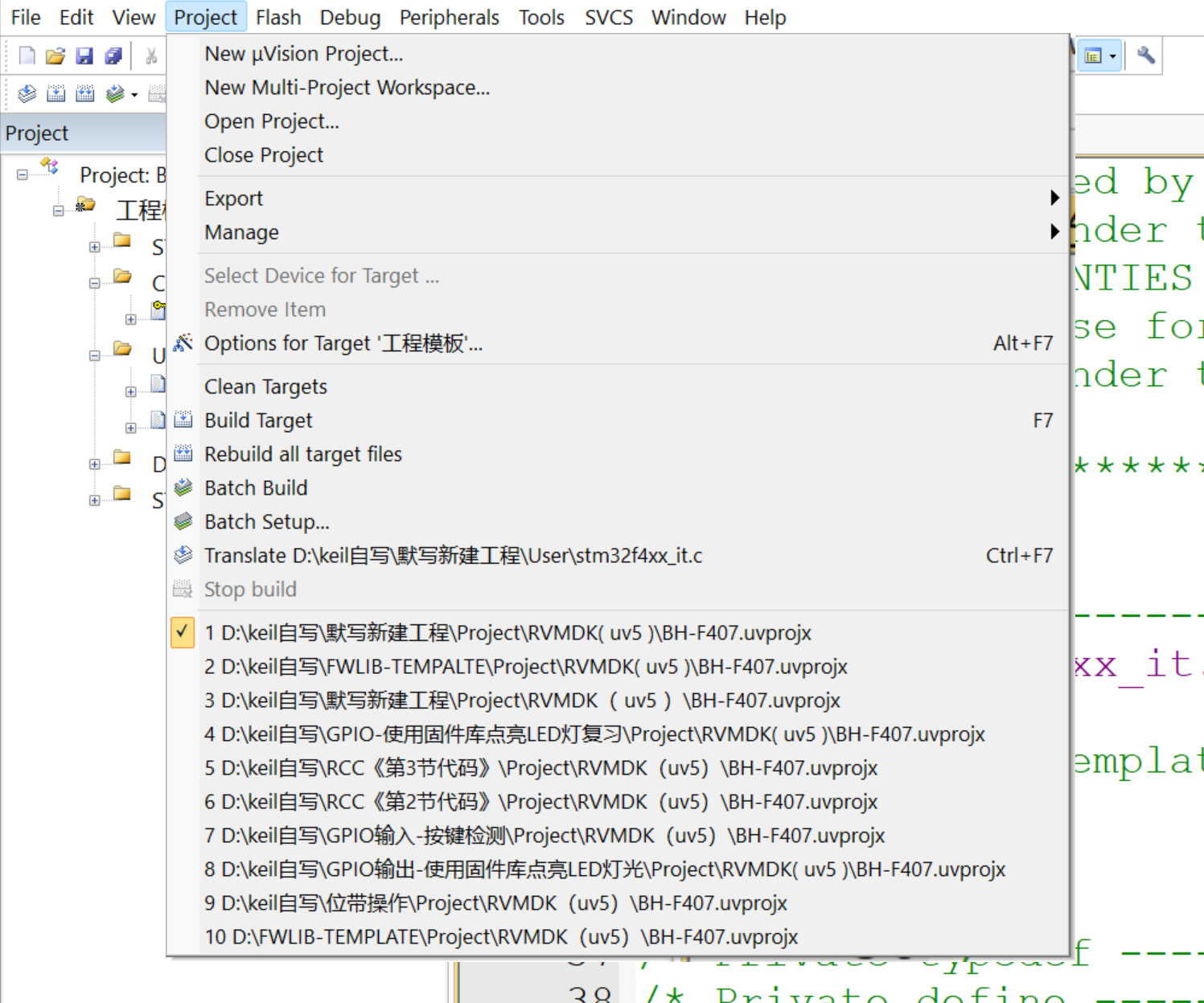Click the target folder icon in project tree
Viewport: 1204px width, 1003px height.
point(85,203)
